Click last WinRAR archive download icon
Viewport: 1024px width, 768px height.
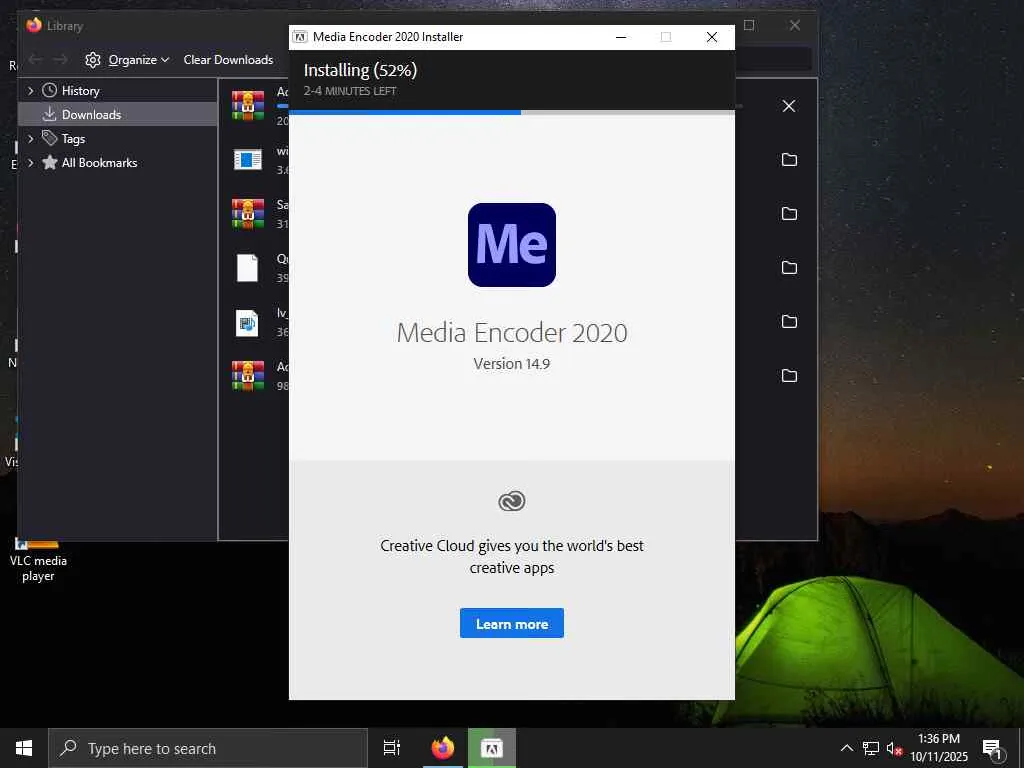(248, 376)
